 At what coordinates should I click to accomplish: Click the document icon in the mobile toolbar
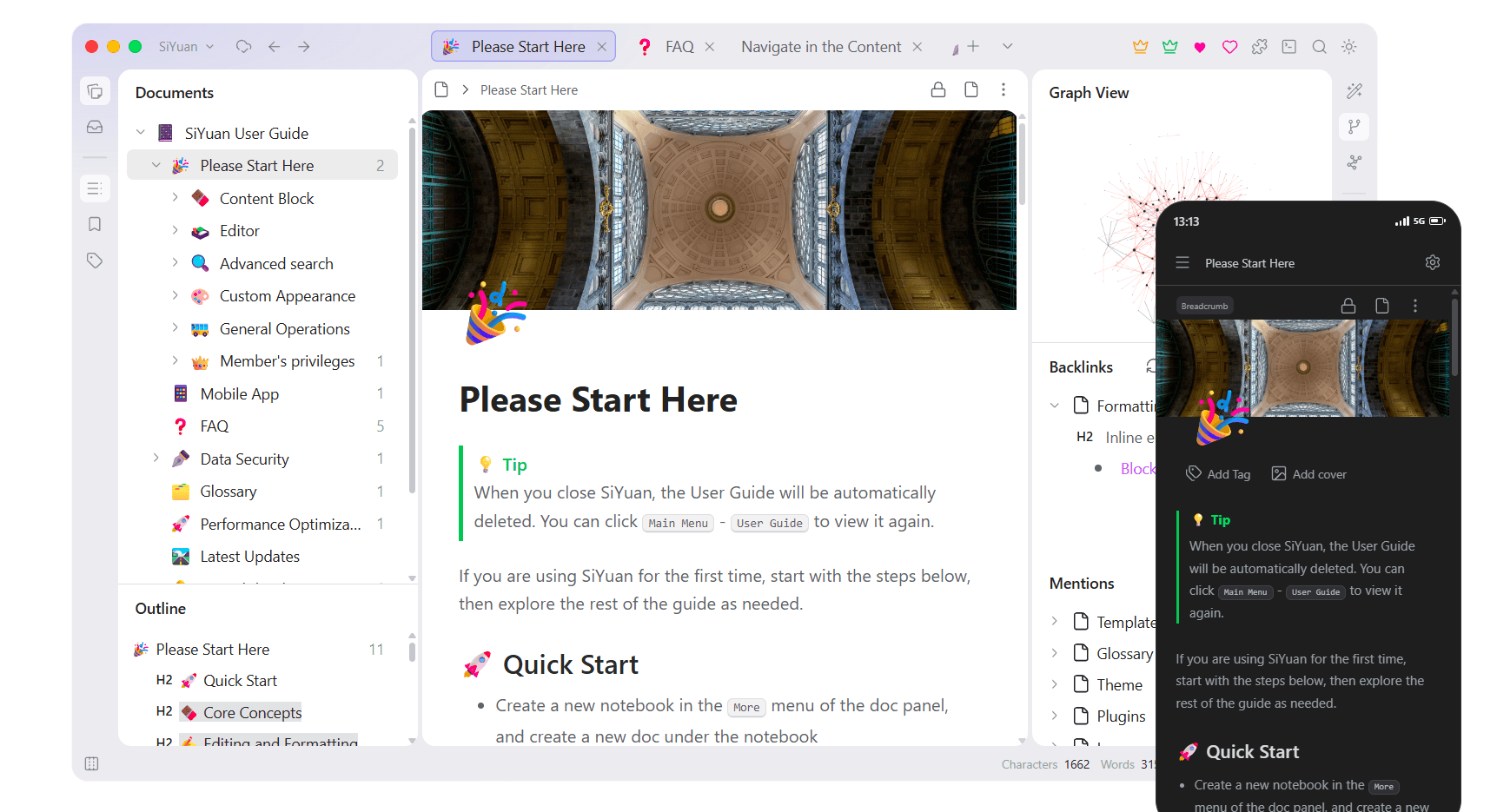[1382, 306]
